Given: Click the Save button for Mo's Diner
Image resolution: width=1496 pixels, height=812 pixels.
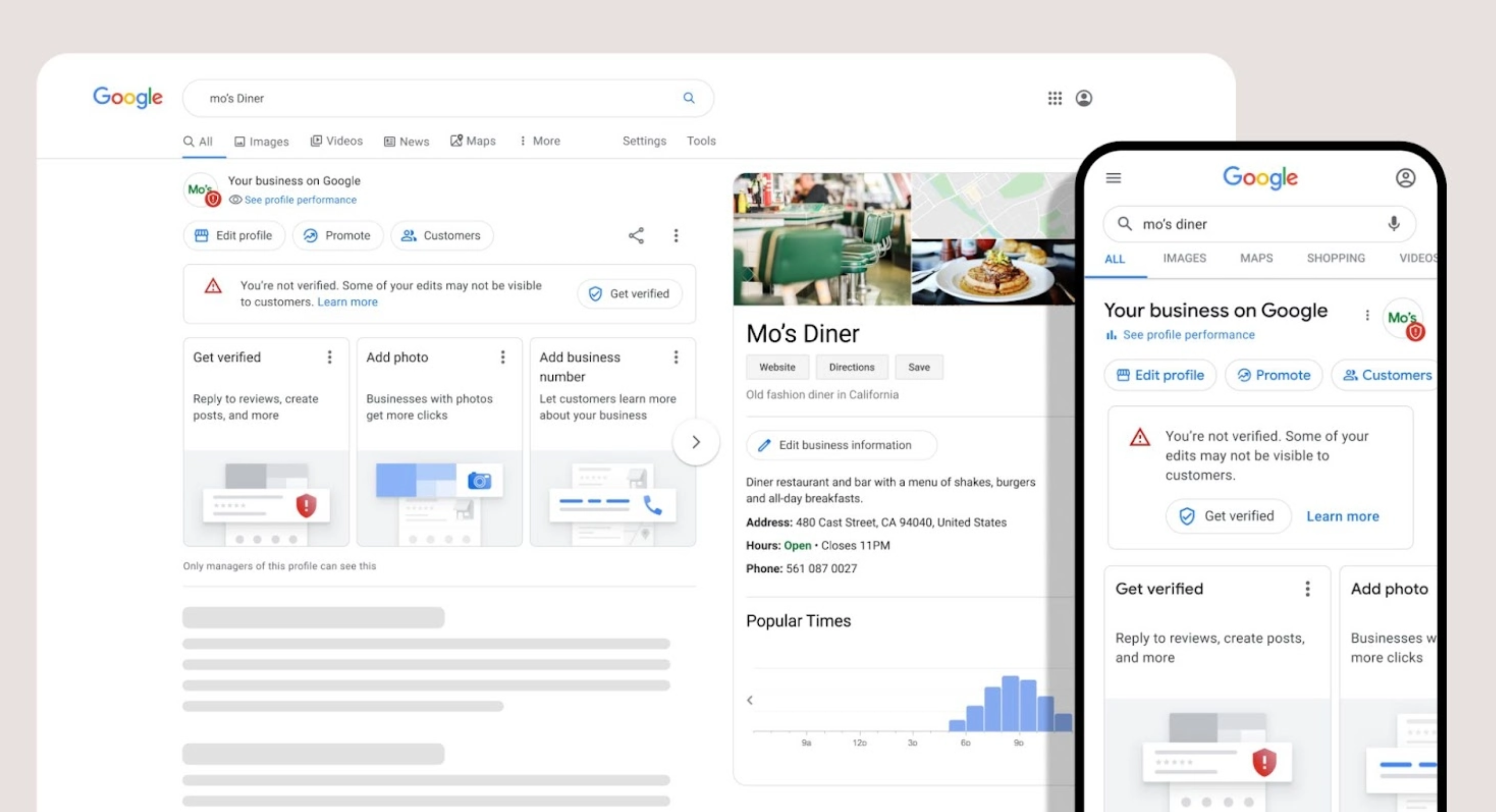Looking at the screenshot, I should pyautogui.click(x=919, y=367).
